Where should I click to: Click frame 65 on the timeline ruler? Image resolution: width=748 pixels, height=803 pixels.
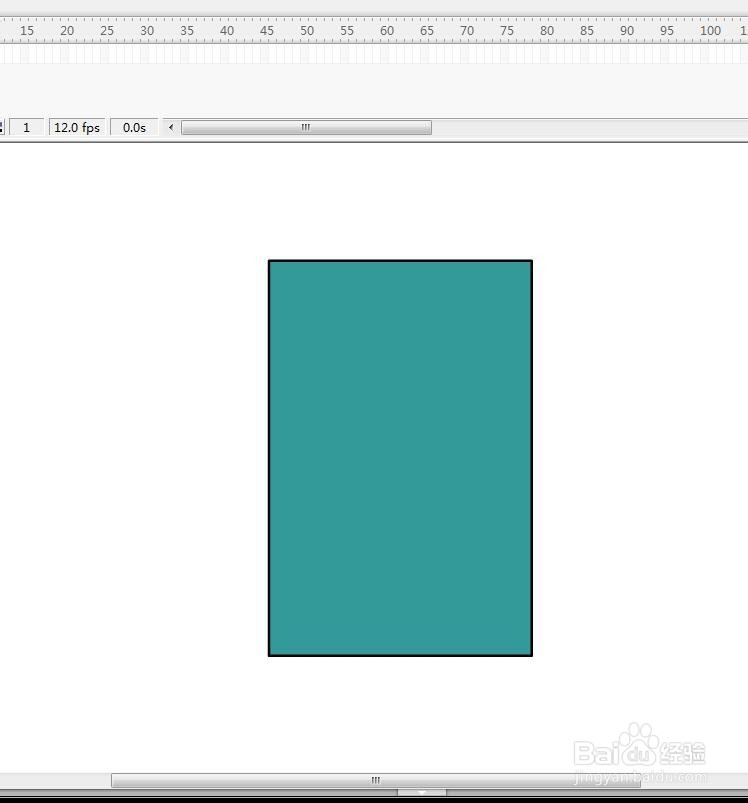427,31
